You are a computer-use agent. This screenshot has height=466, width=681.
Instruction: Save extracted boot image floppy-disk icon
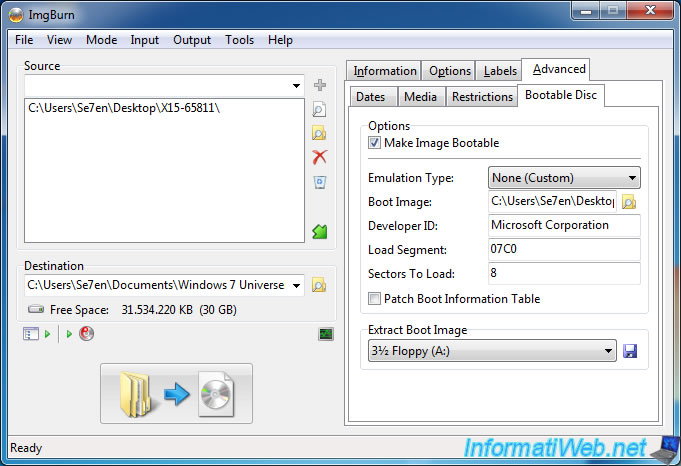[x=630, y=351]
